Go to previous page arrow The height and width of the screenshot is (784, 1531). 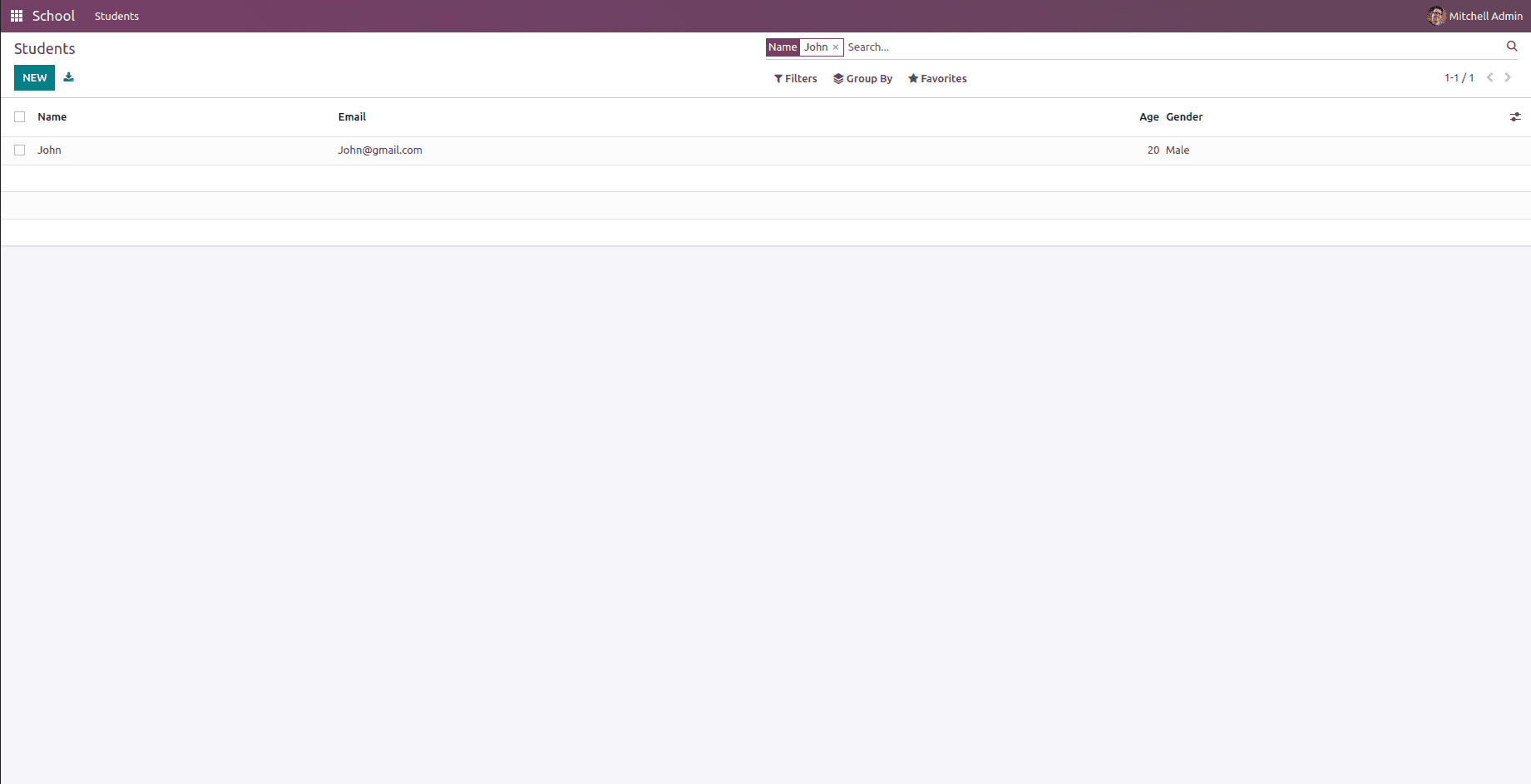[1489, 77]
